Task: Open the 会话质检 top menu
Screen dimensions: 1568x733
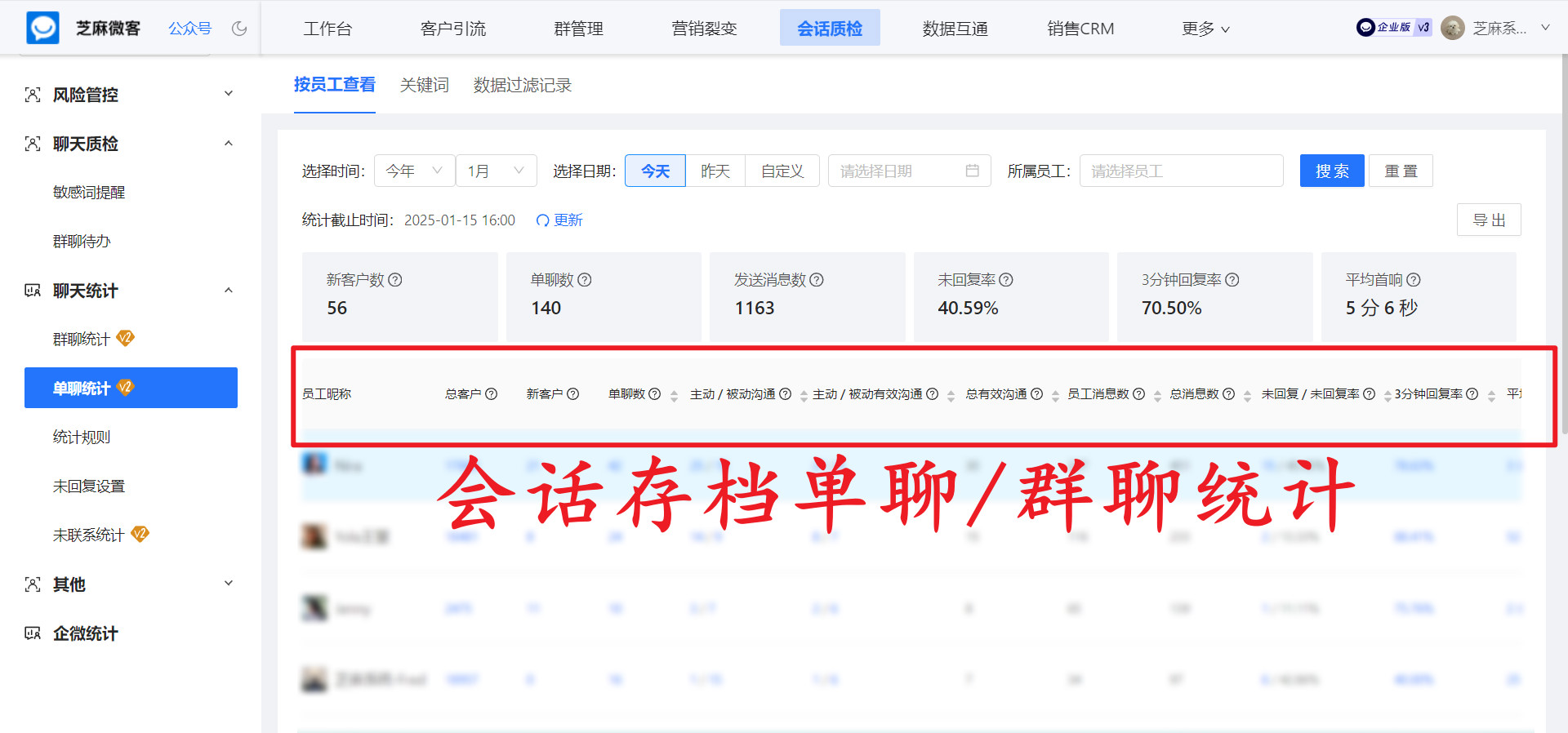Action: [x=830, y=28]
